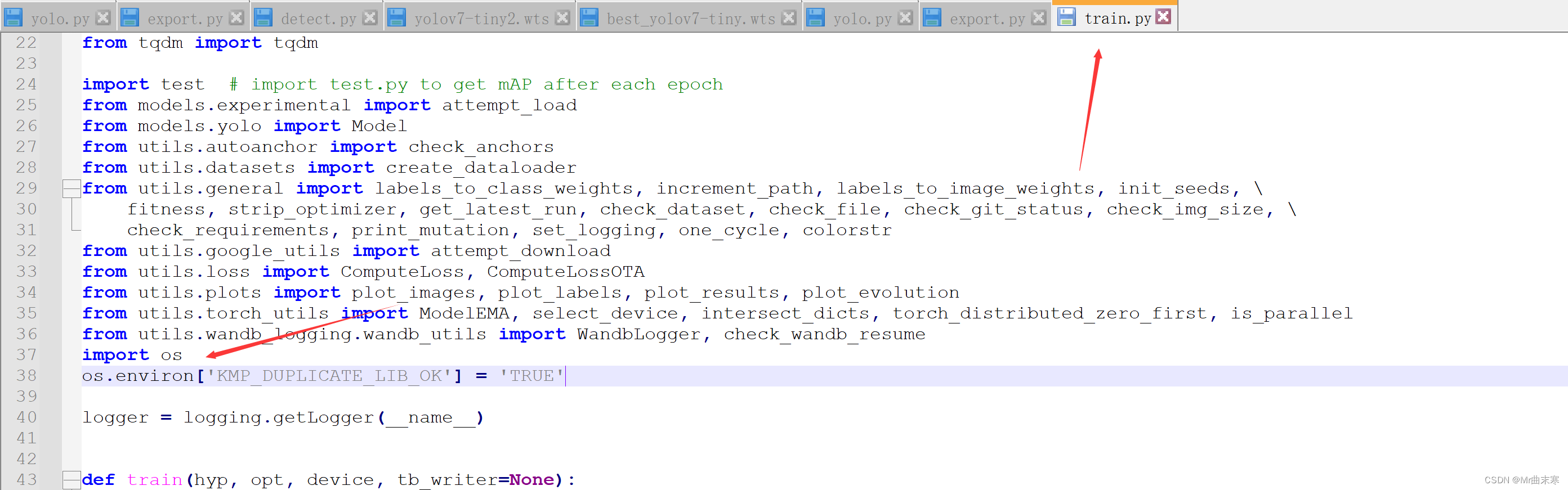Image resolution: width=1568 pixels, height=490 pixels.
Task: Collapse the def train function fold
Action: click(72, 480)
